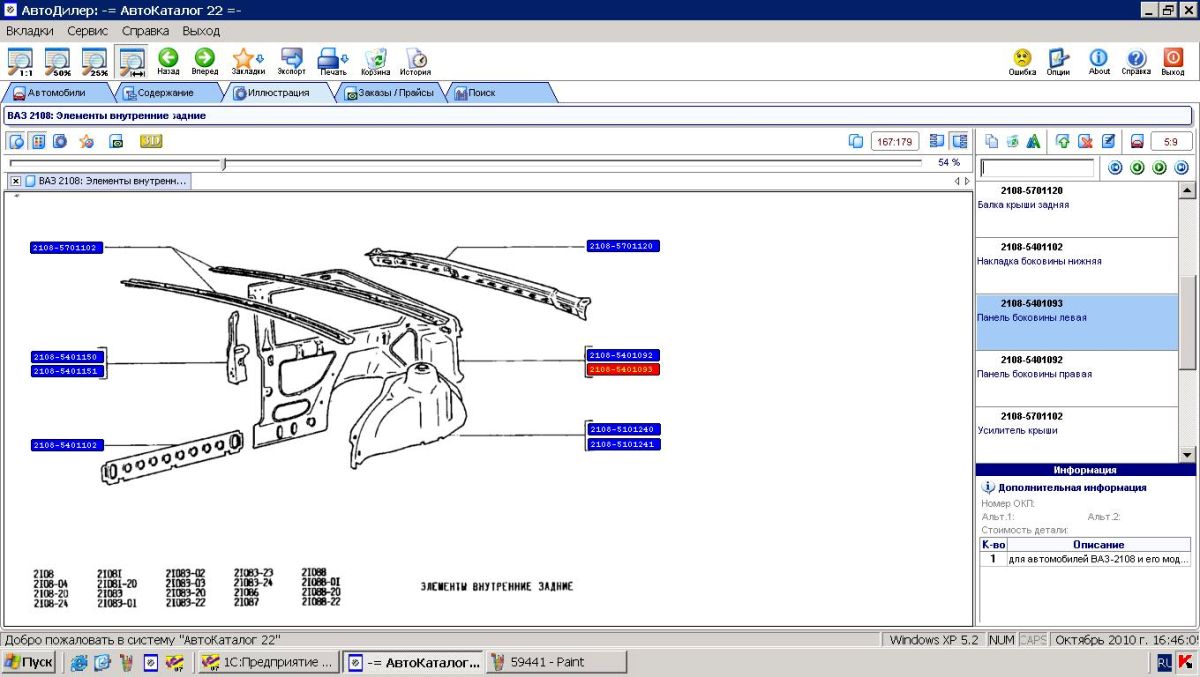
Task: Click the Выход exit icon
Action: point(1173,61)
